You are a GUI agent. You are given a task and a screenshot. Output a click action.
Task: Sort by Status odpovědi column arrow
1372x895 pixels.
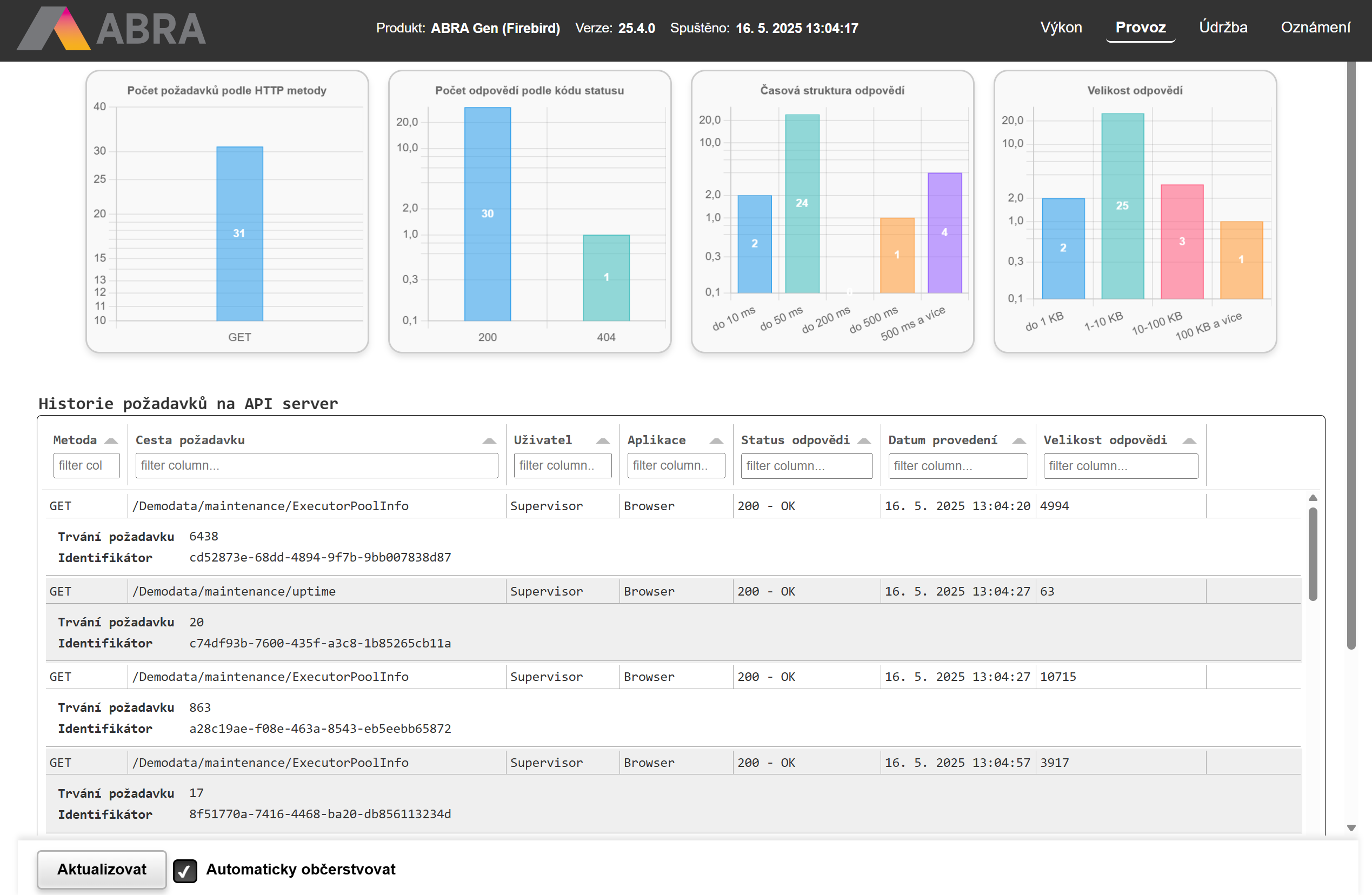point(863,441)
